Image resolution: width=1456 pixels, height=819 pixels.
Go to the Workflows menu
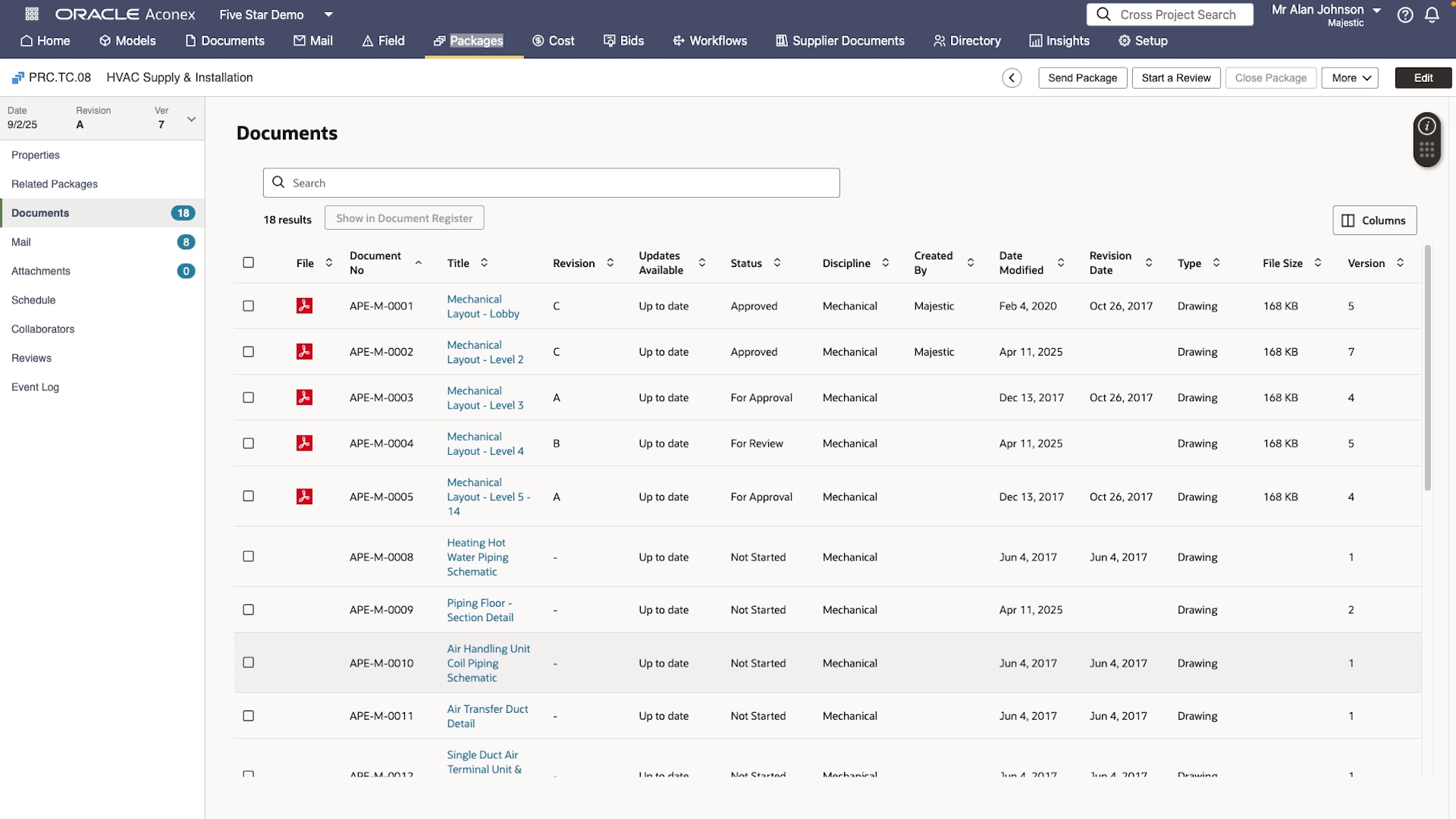[710, 41]
